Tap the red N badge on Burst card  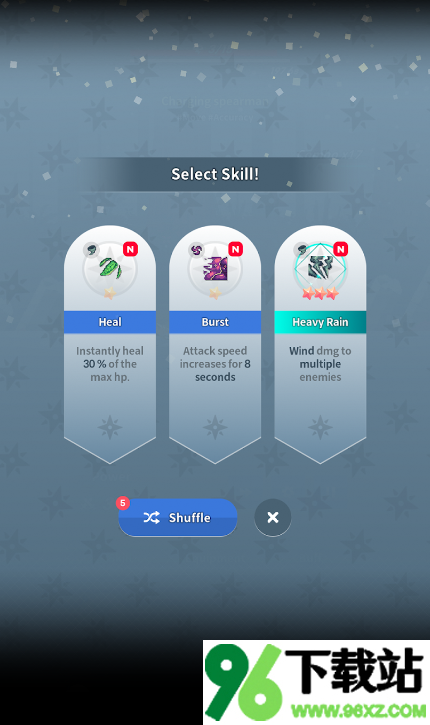[236, 249]
